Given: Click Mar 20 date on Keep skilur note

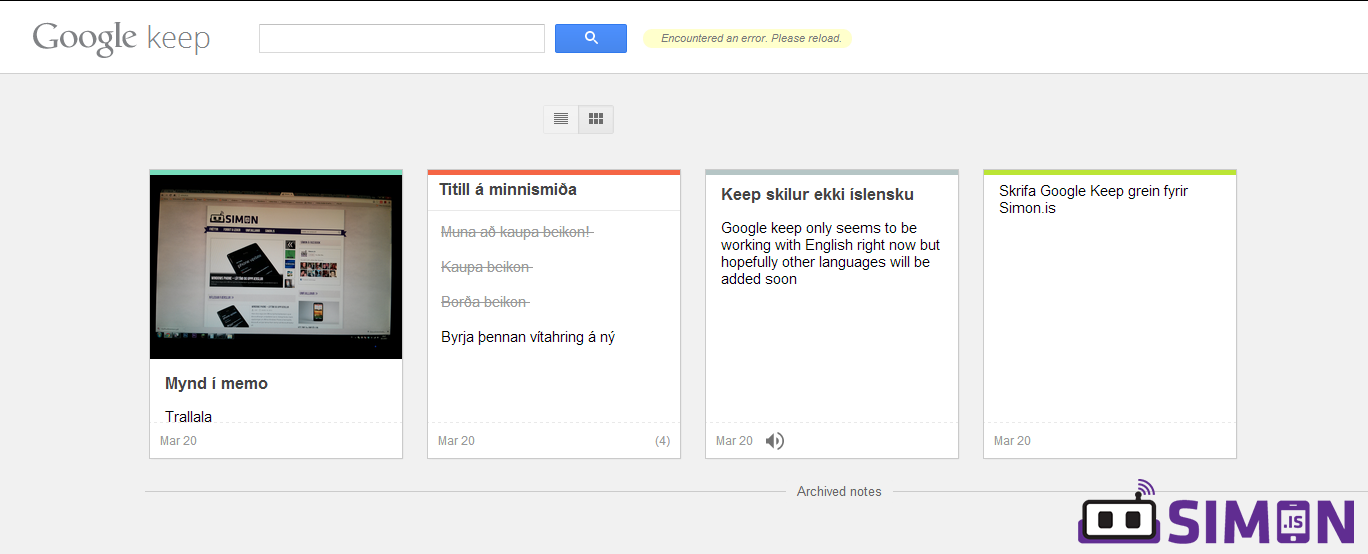Looking at the screenshot, I should 734,441.
